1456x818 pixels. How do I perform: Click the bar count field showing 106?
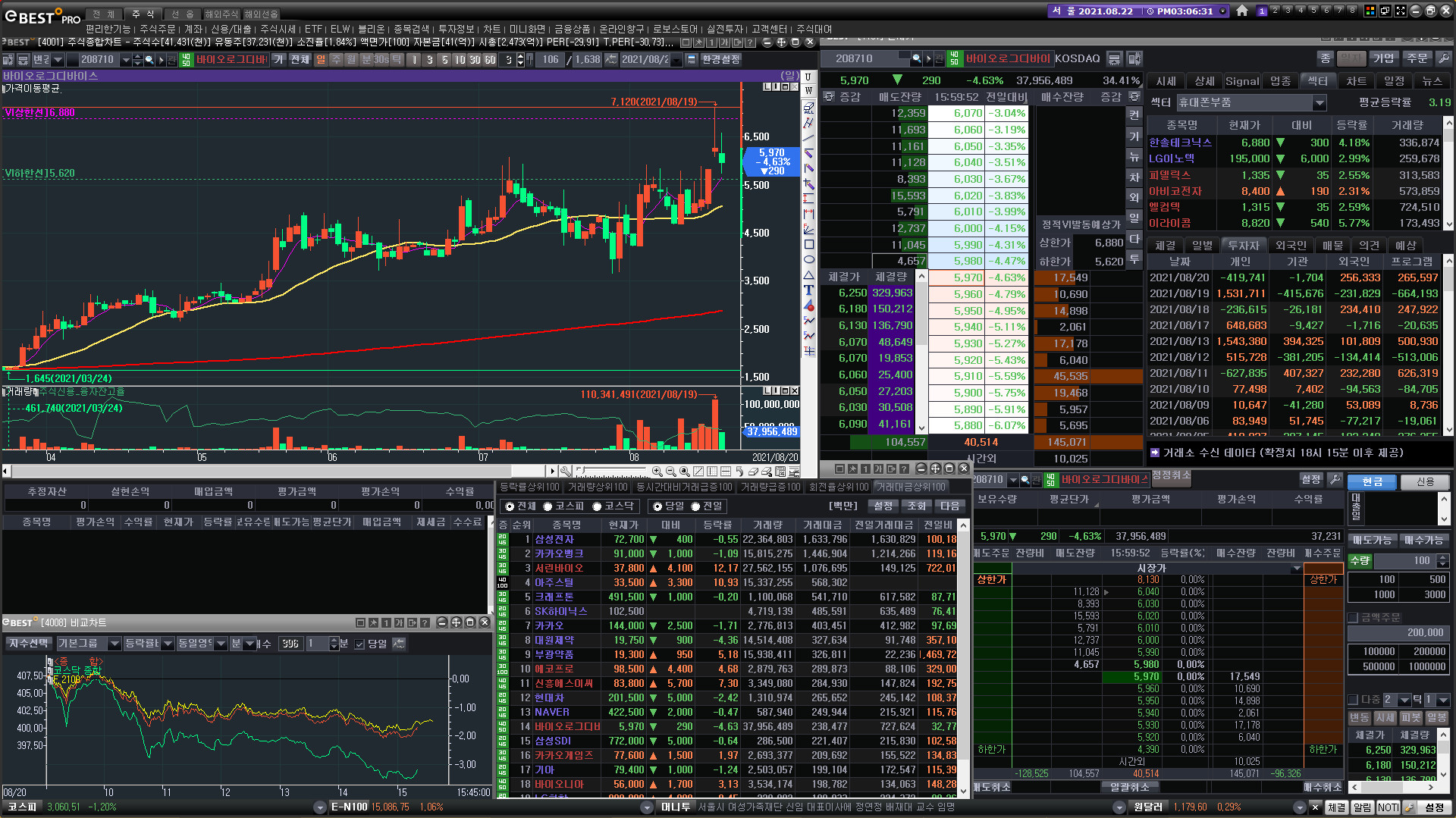[x=550, y=59]
